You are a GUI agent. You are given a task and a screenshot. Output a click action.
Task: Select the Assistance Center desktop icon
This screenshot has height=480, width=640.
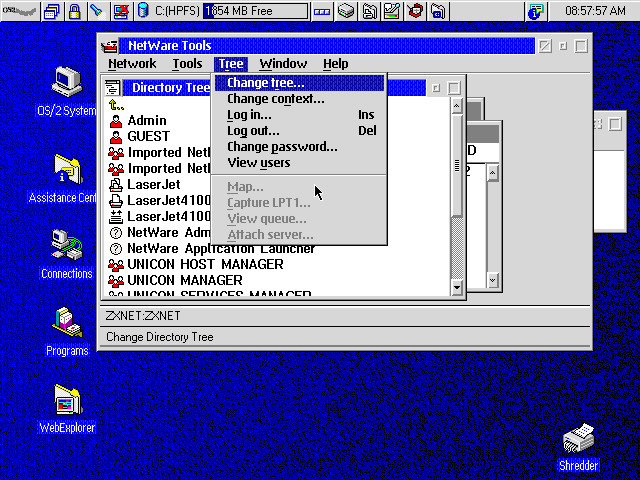tap(67, 169)
